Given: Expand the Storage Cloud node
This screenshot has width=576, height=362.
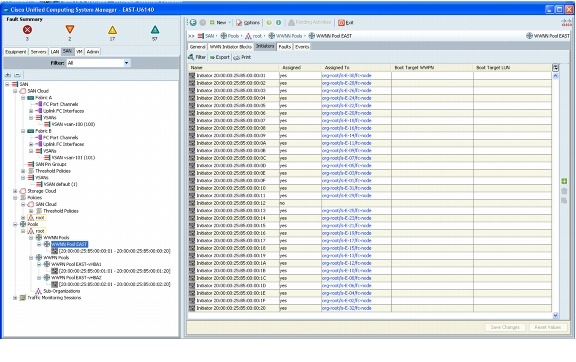Looking at the screenshot, I should coord(15,191).
